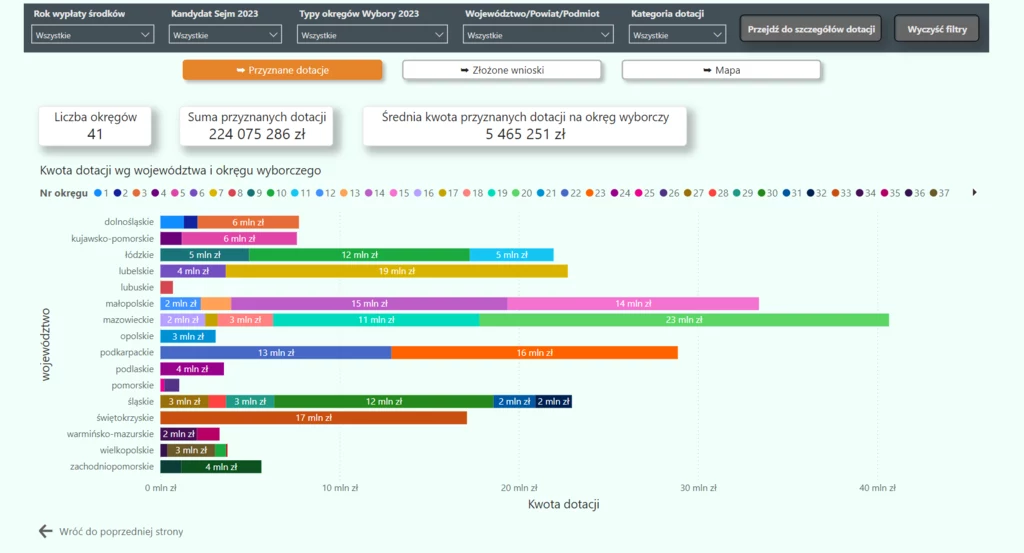Screen dimensions: 1024x553
Task: Open the Mapa tab
Action: click(721, 70)
